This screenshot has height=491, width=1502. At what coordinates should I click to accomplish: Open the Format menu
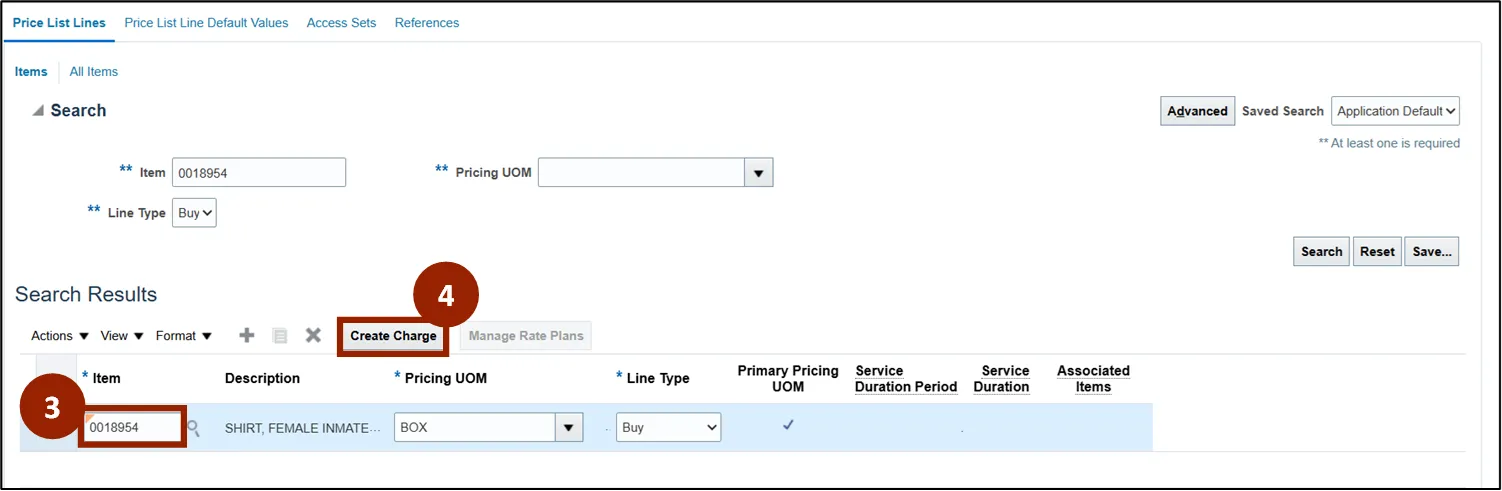pyautogui.click(x=183, y=336)
